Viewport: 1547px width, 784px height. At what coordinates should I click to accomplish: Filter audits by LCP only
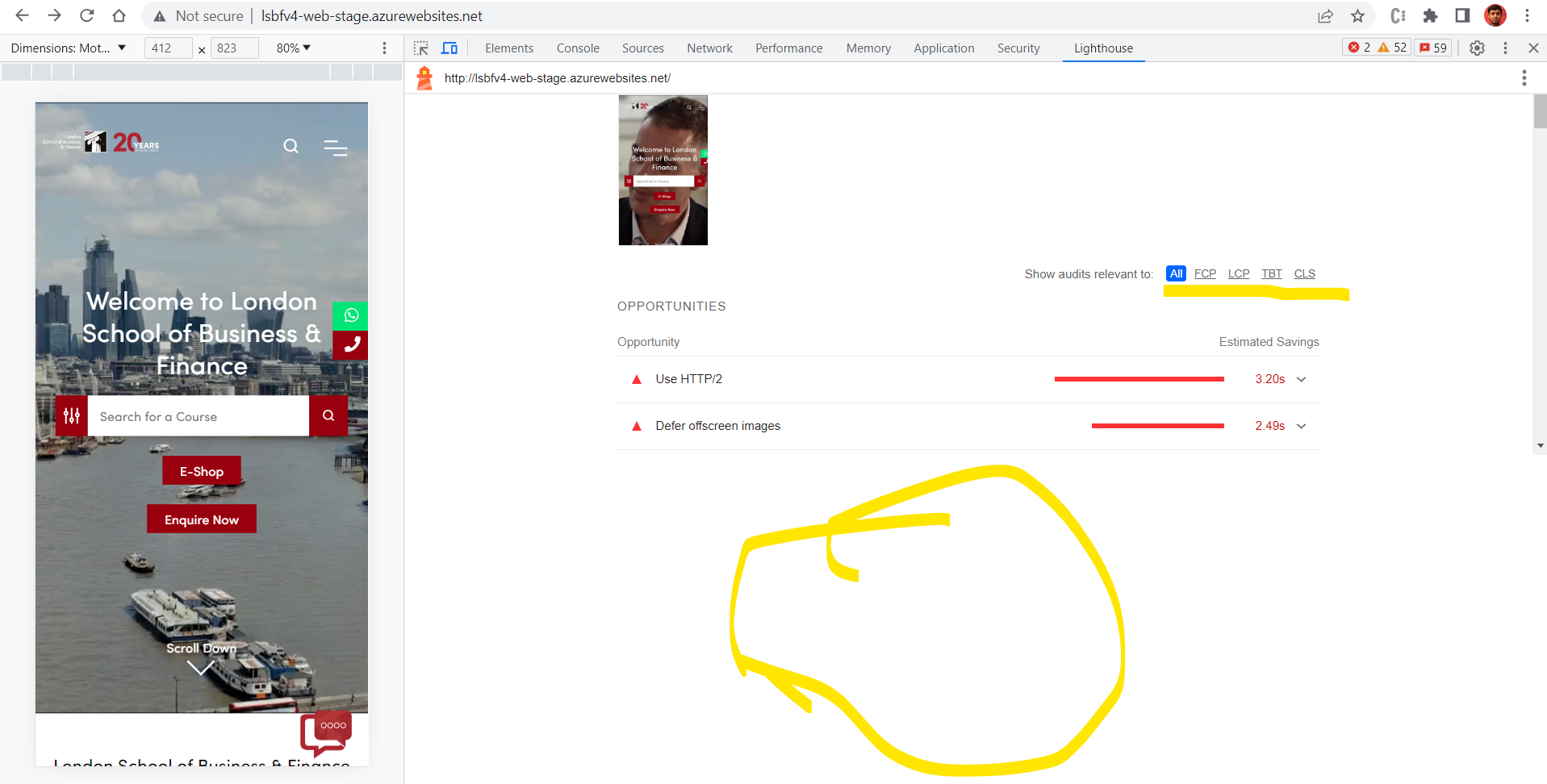point(1239,273)
